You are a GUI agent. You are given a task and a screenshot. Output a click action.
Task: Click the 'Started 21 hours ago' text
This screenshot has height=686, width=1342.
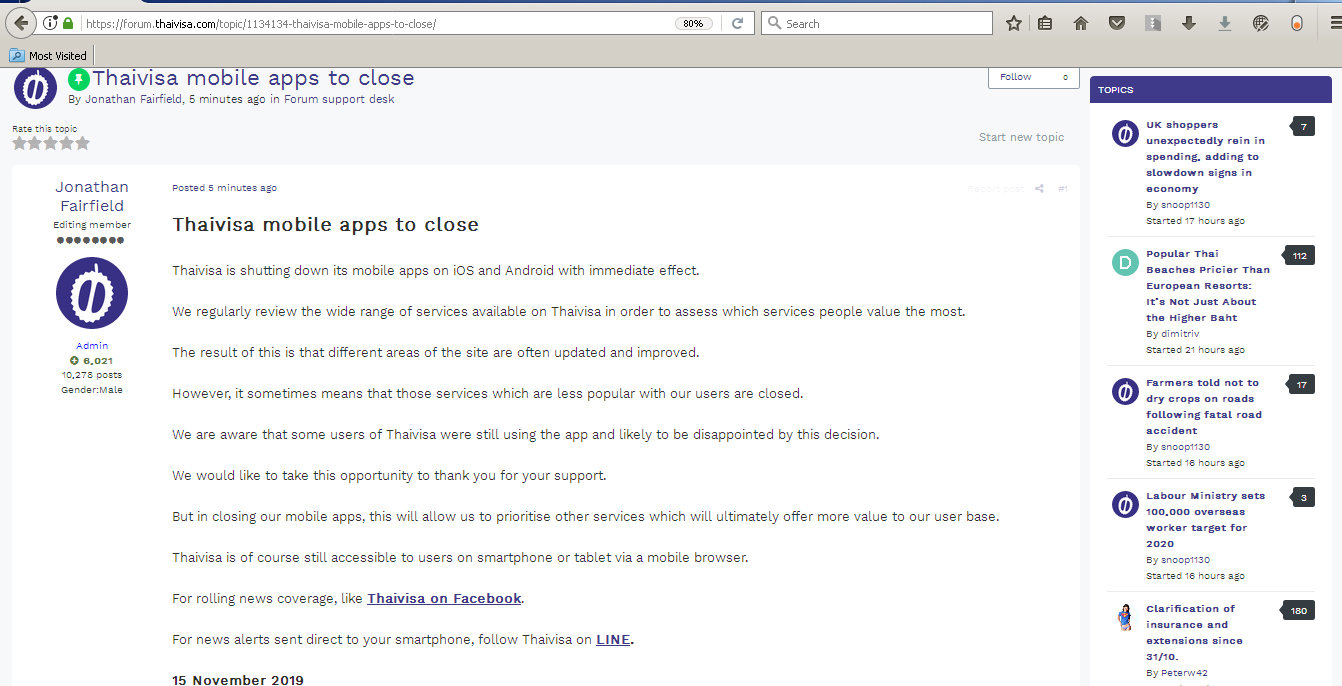[1195, 350]
